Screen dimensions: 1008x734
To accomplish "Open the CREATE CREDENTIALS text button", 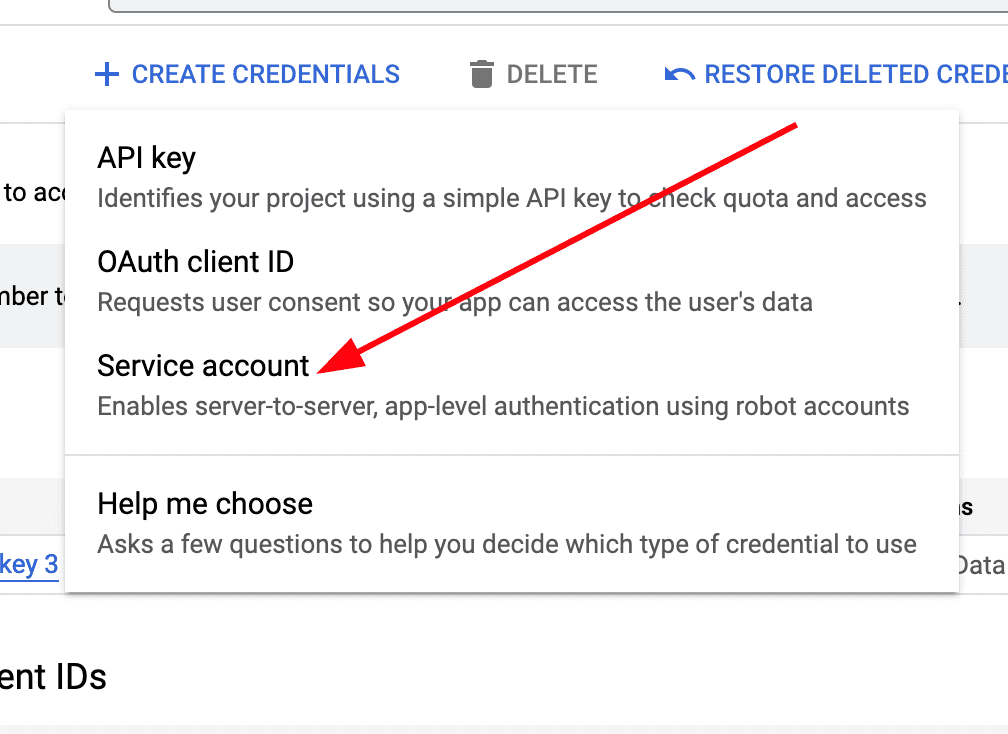I will (266, 75).
